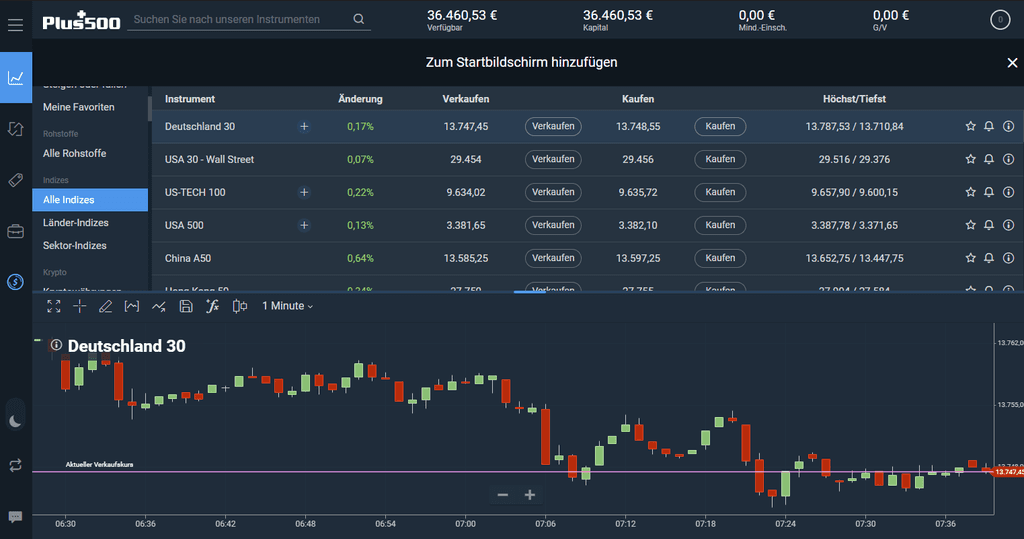This screenshot has width=1024, height=539.
Task: Toggle favorite star for Deutschland 30
Action: point(970,126)
